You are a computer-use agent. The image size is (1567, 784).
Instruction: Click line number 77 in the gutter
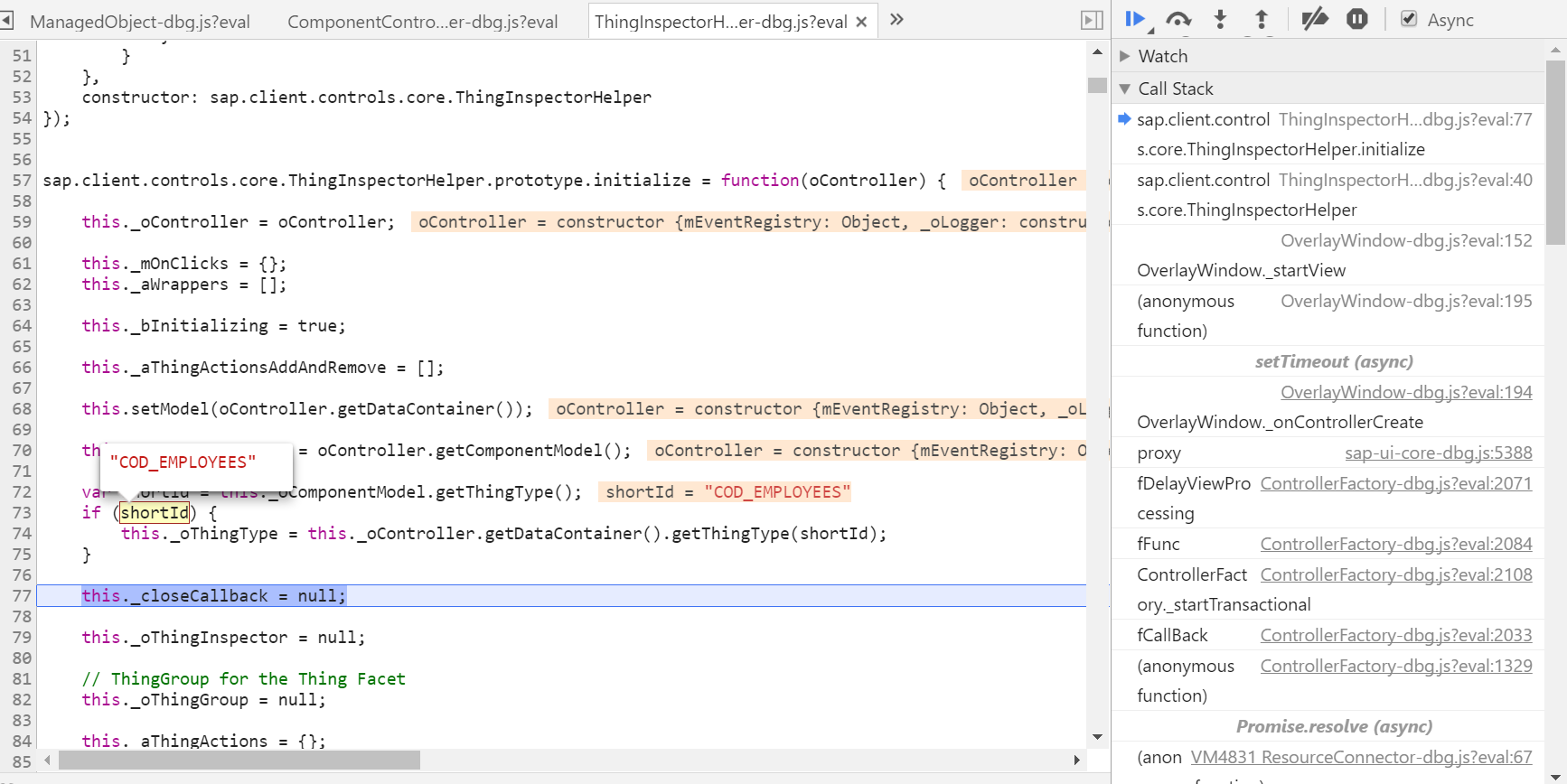(x=22, y=595)
